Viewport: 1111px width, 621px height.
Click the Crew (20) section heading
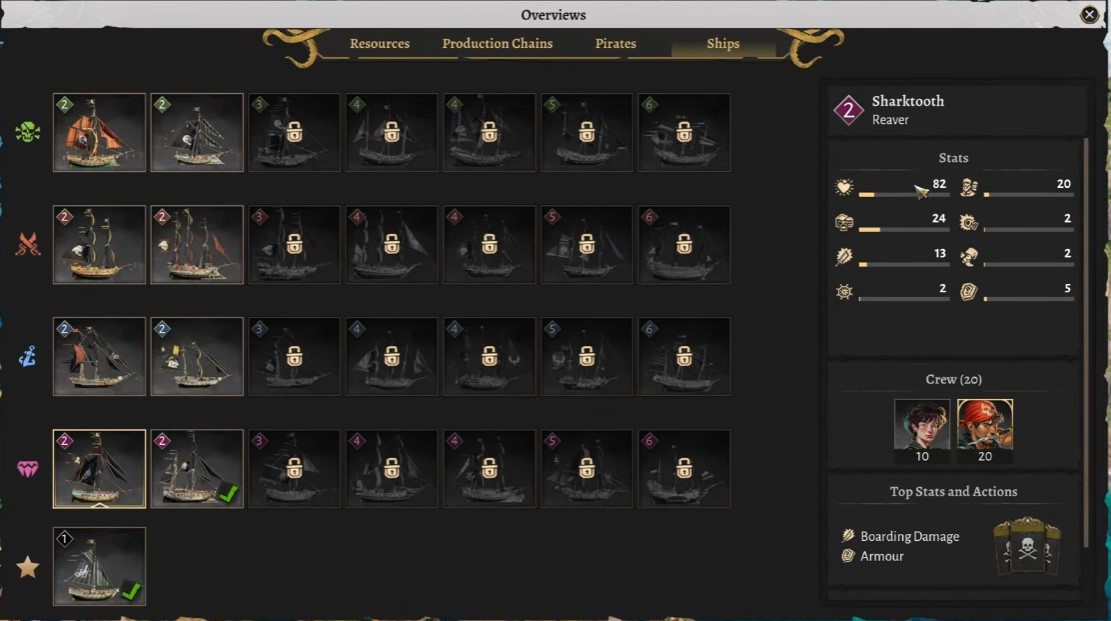click(x=953, y=379)
